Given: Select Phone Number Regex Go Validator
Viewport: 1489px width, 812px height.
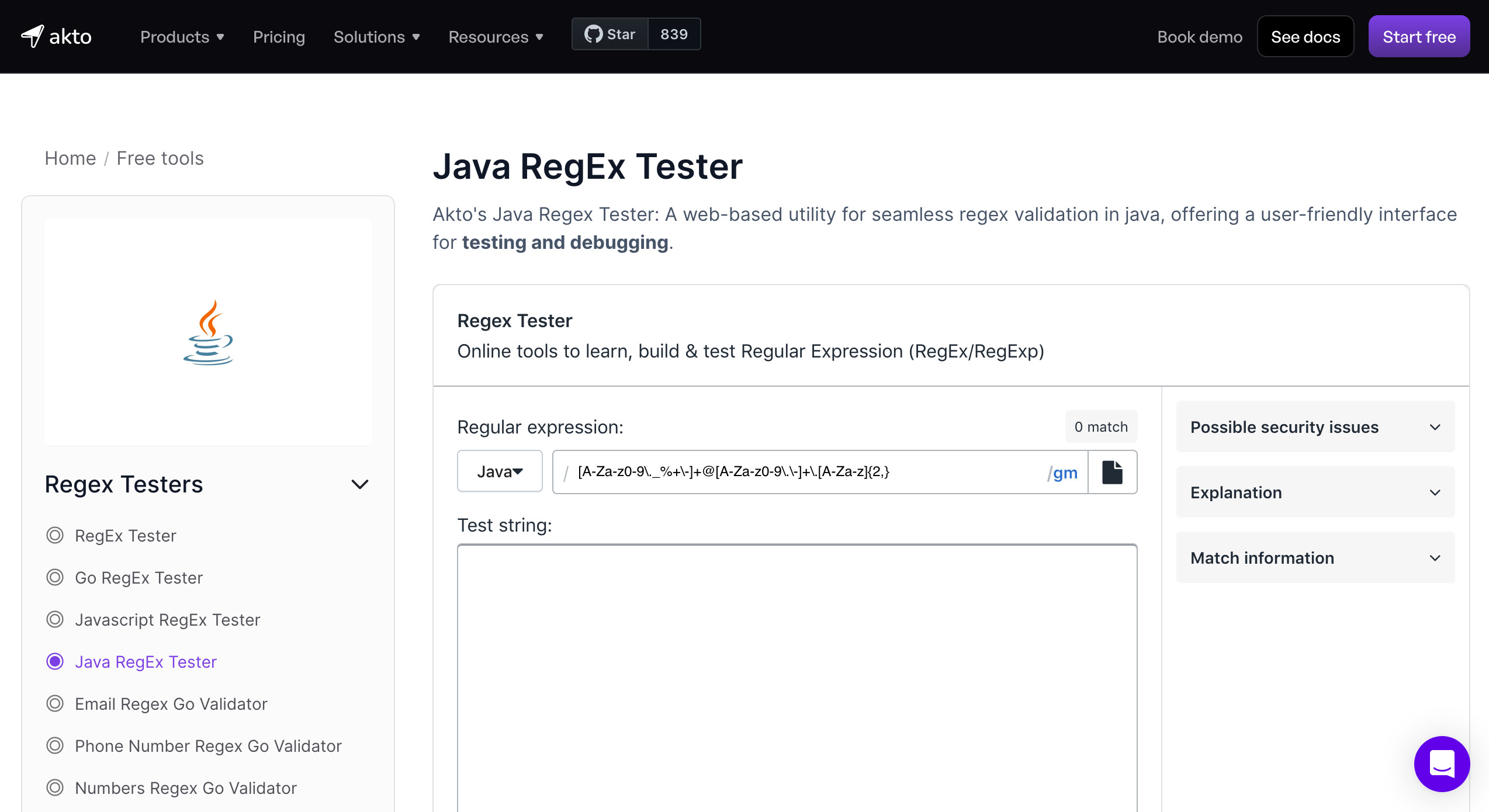Looking at the screenshot, I should click(x=194, y=746).
